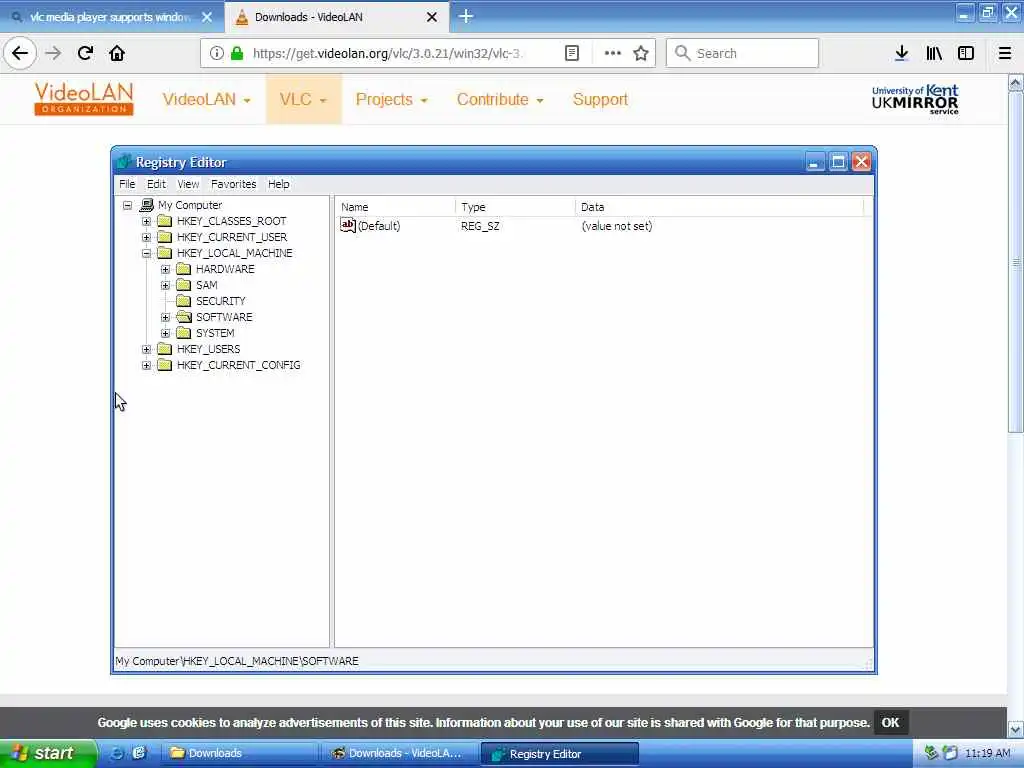Viewport: 1024px width, 768px height.
Task: Reload the current page
Action: [x=85, y=53]
